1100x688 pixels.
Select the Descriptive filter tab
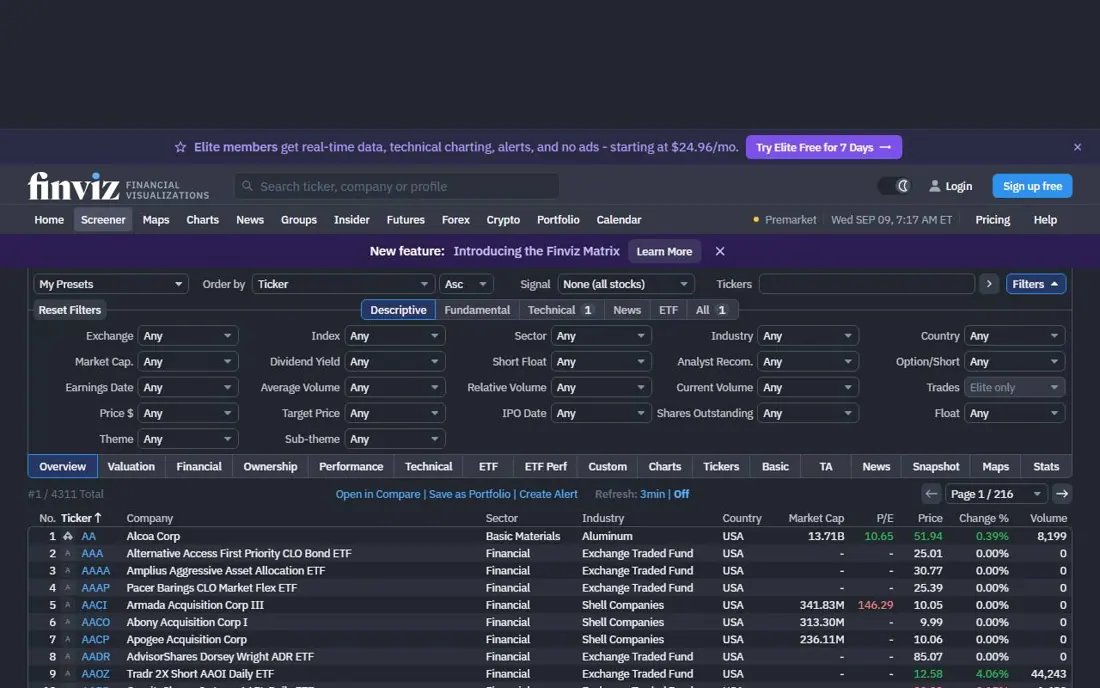coord(398,310)
